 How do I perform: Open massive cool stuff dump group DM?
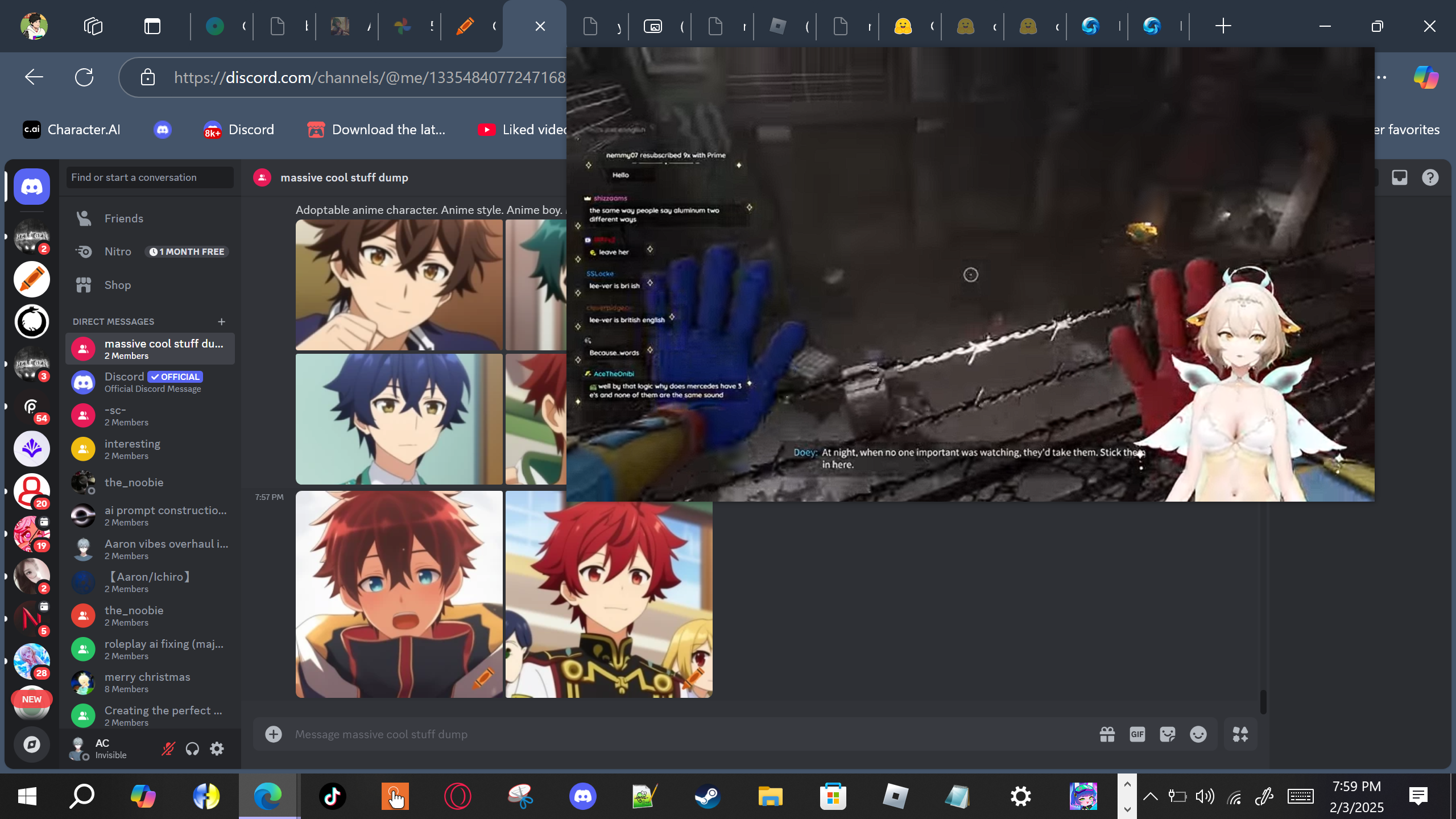click(x=150, y=349)
